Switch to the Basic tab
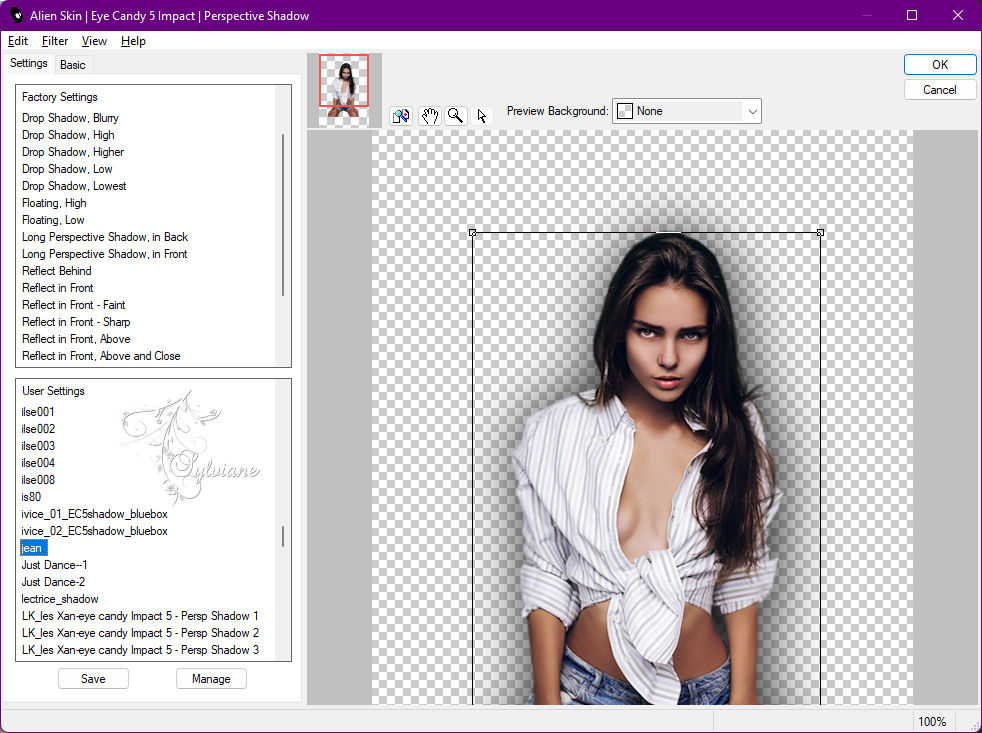 click(73, 65)
